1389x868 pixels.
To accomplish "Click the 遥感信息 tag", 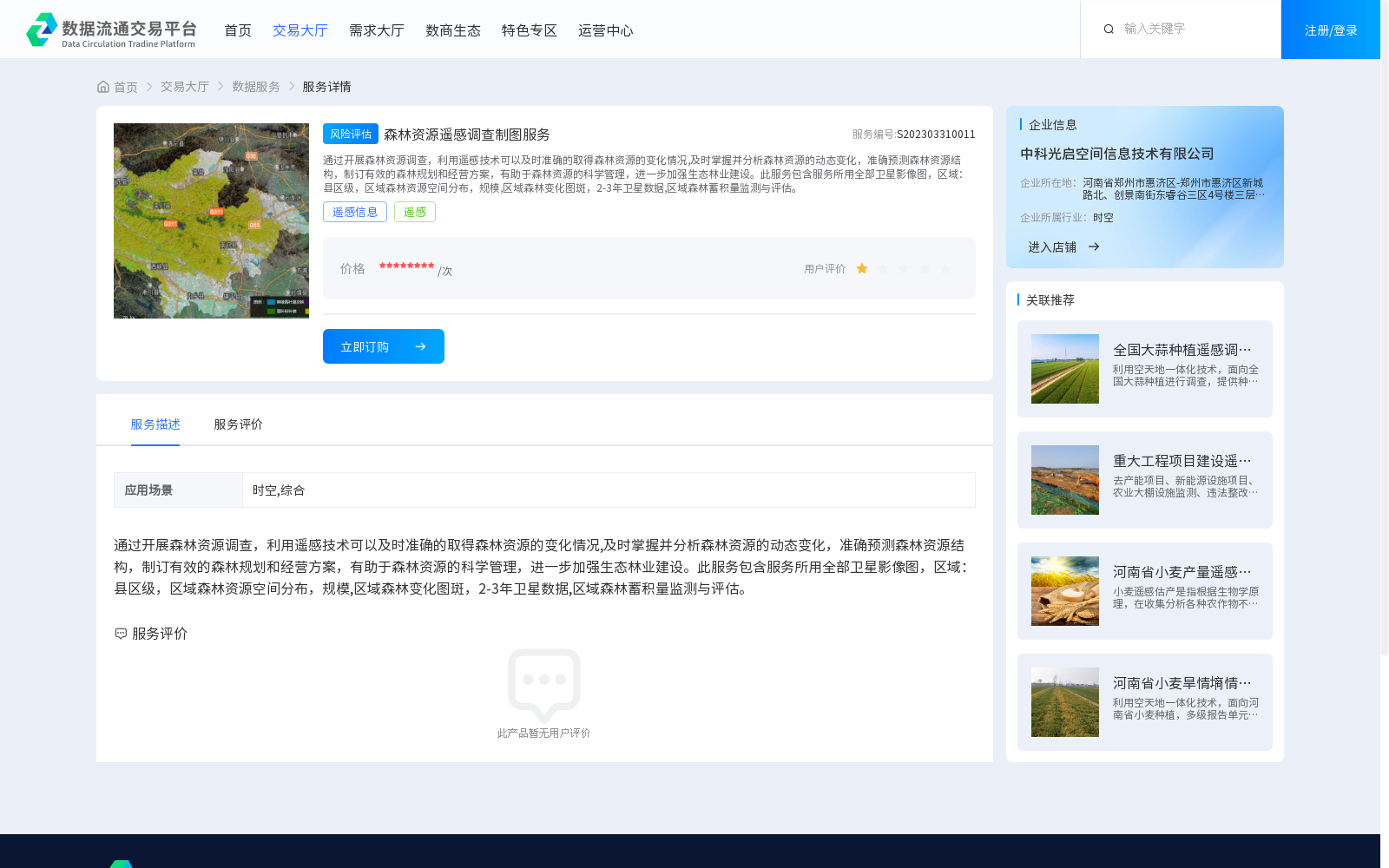I will (355, 212).
